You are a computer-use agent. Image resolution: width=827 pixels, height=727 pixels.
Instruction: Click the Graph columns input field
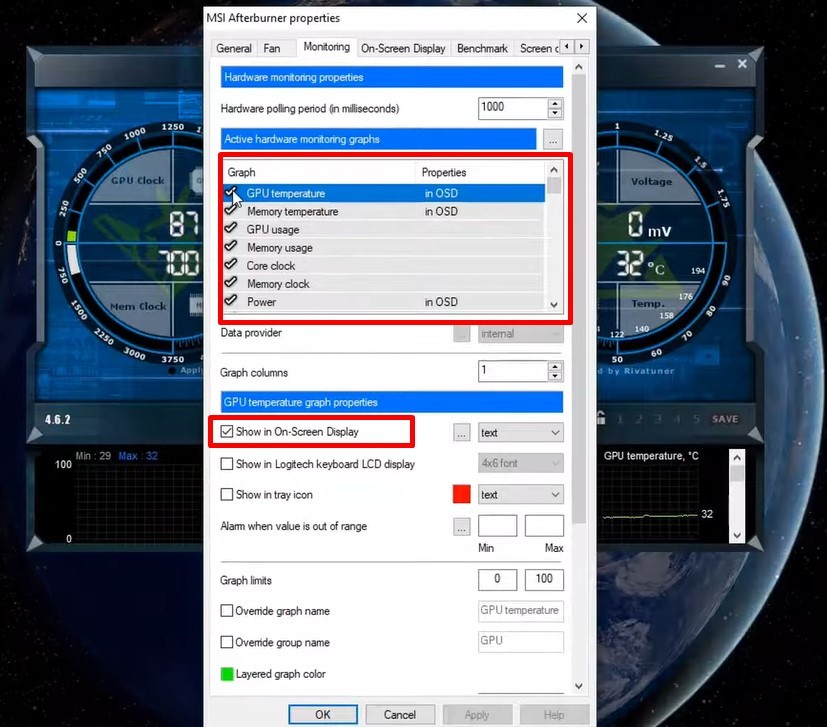pyautogui.click(x=513, y=371)
